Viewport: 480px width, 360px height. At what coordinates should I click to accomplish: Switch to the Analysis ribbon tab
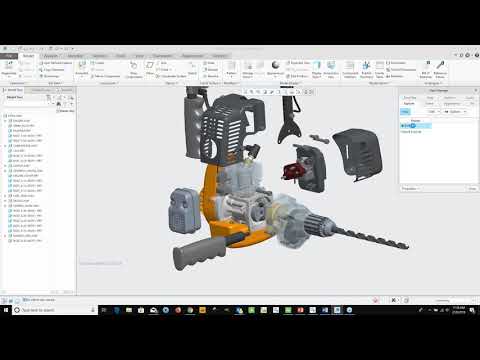(51, 56)
